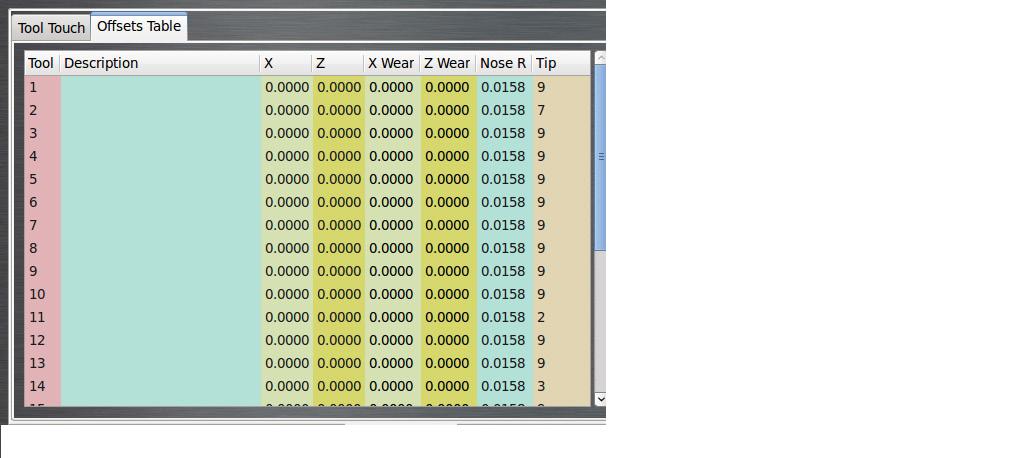Viewport: 1024px width, 458px height.
Task: Click the Tip value 3 of tool 14
Action: coord(561,386)
